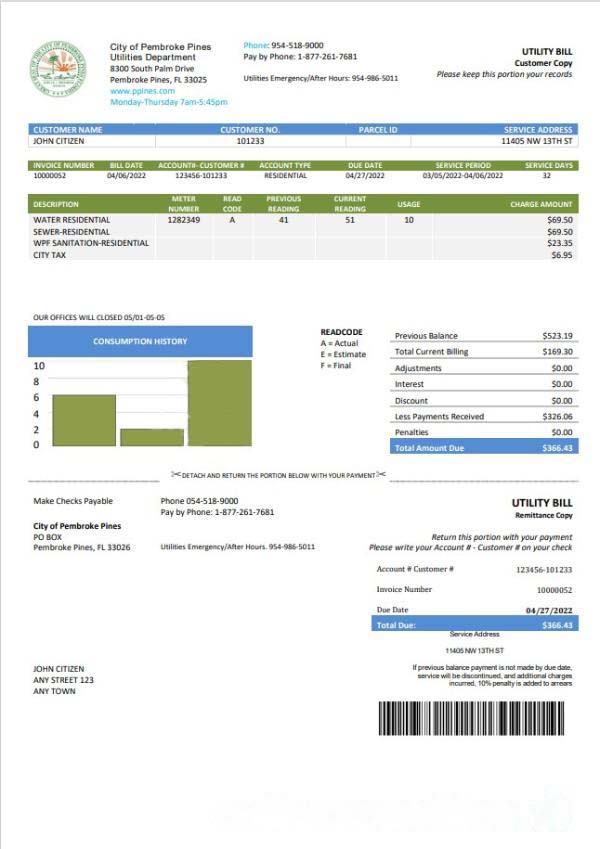Screen dimensions: 600x849
Task: Click the leftmost bar in the consumption chart
Action: 84,420
